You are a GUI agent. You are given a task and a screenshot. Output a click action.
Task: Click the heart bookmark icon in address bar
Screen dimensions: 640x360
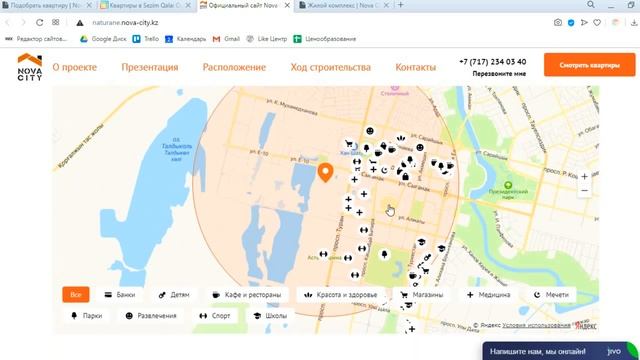pos(597,23)
